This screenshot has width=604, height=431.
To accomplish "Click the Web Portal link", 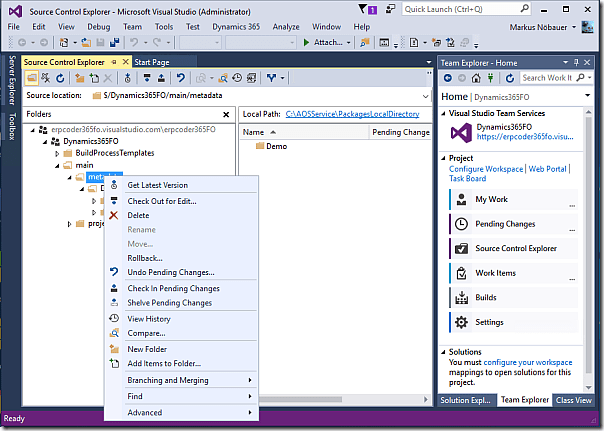I will point(547,169).
